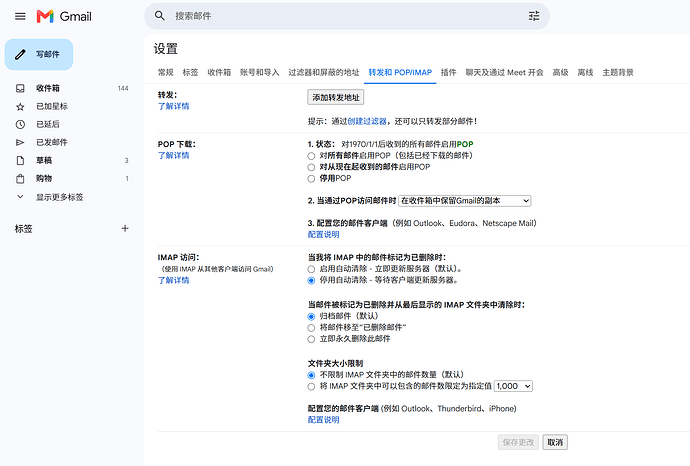
Task: Switch to 过滤器和屏蔽的地址 tab
Action: pyautogui.click(x=324, y=72)
